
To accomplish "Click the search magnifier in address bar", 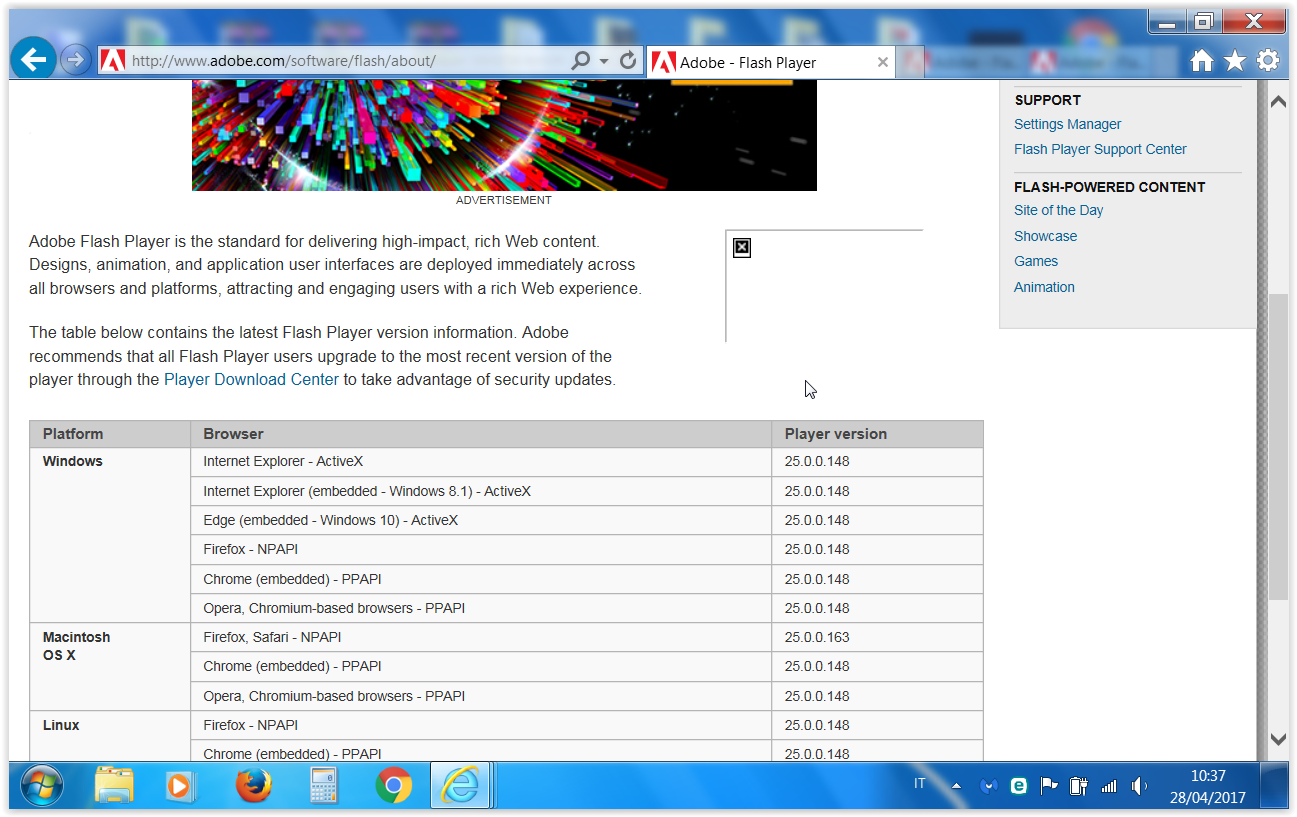I will click(x=580, y=61).
